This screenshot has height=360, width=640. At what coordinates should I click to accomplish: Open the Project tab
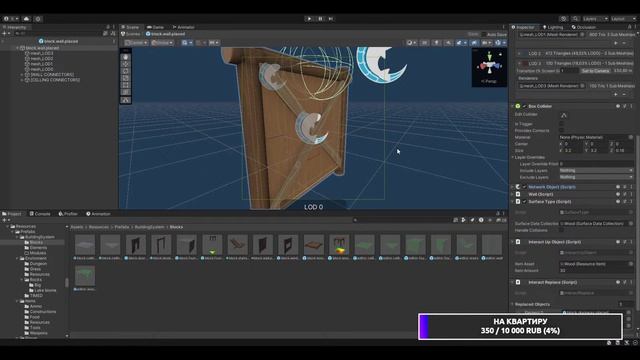pos(12,214)
